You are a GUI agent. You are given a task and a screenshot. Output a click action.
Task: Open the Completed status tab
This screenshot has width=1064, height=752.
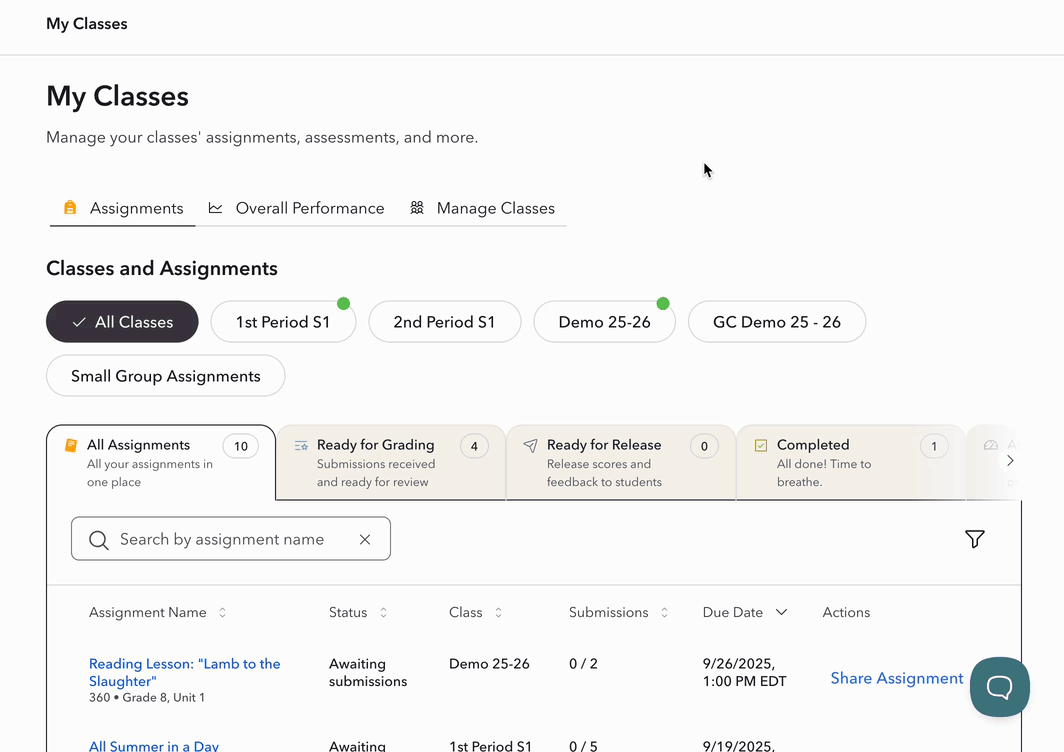(x=851, y=462)
